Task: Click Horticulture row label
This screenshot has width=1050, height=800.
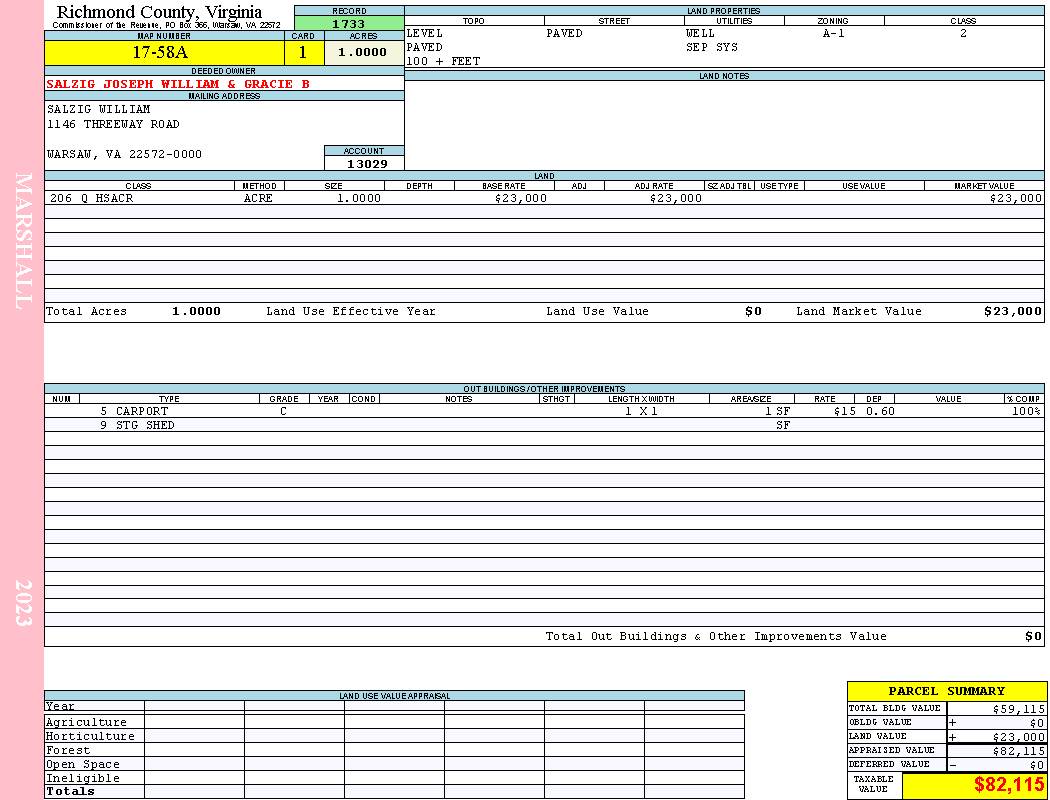Action: pos(90,736)
